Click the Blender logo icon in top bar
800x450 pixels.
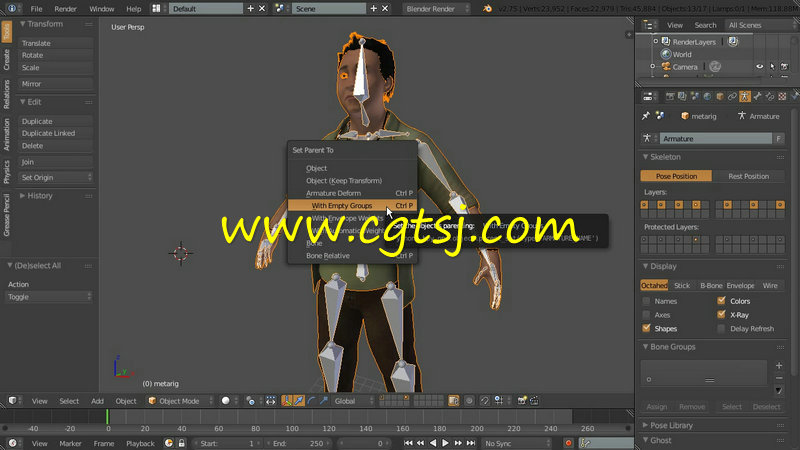tap(487, 9)
